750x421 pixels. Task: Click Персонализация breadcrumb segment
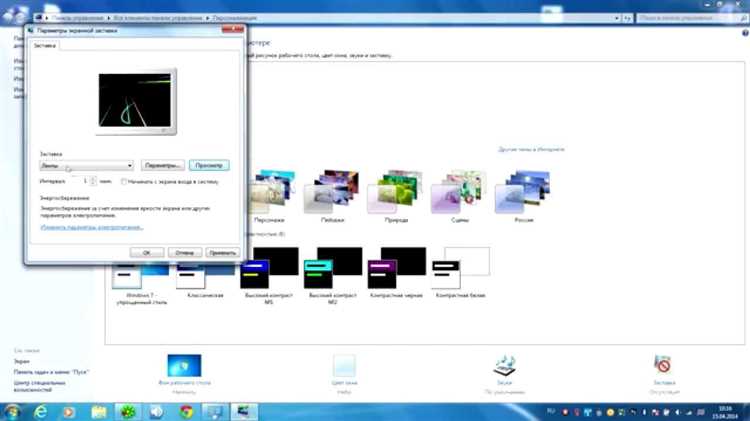click(235, 18)
